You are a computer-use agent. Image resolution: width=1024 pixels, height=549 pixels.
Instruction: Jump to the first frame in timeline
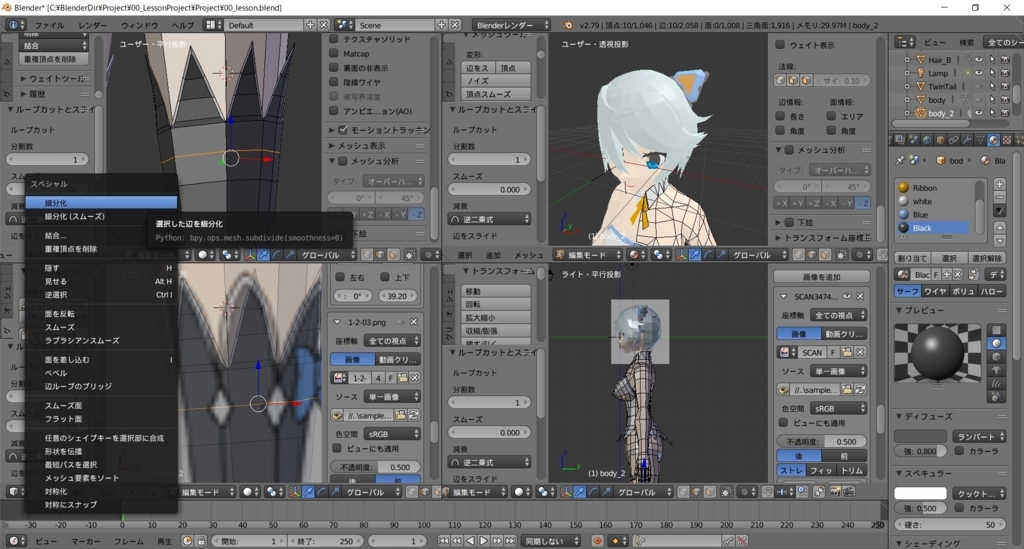[443, 541]
